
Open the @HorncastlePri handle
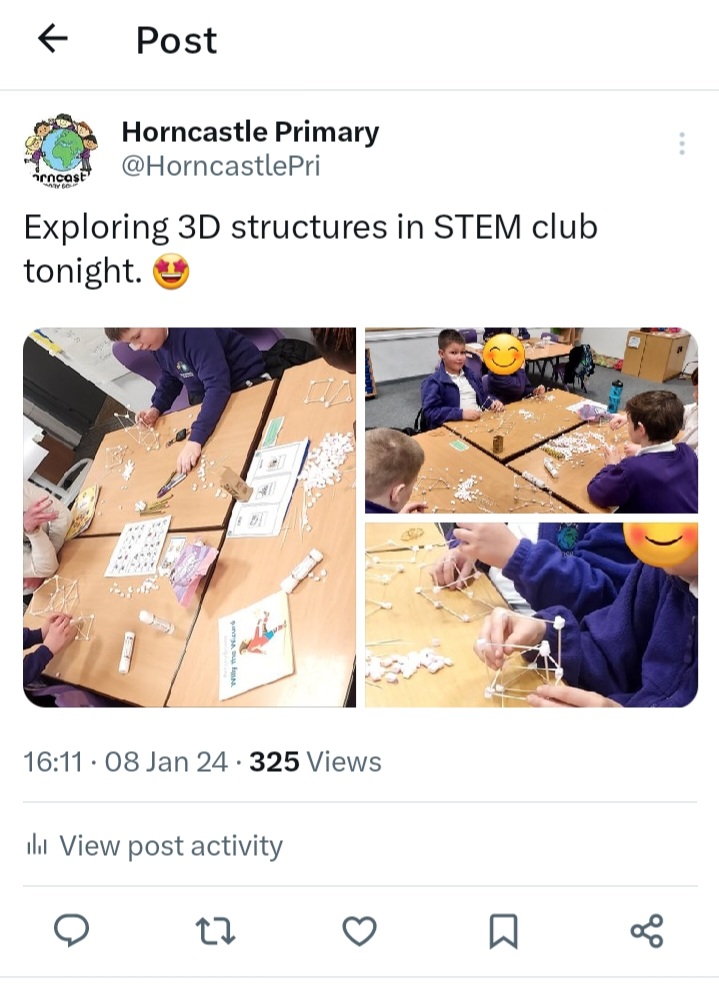[x=221, y=166]
